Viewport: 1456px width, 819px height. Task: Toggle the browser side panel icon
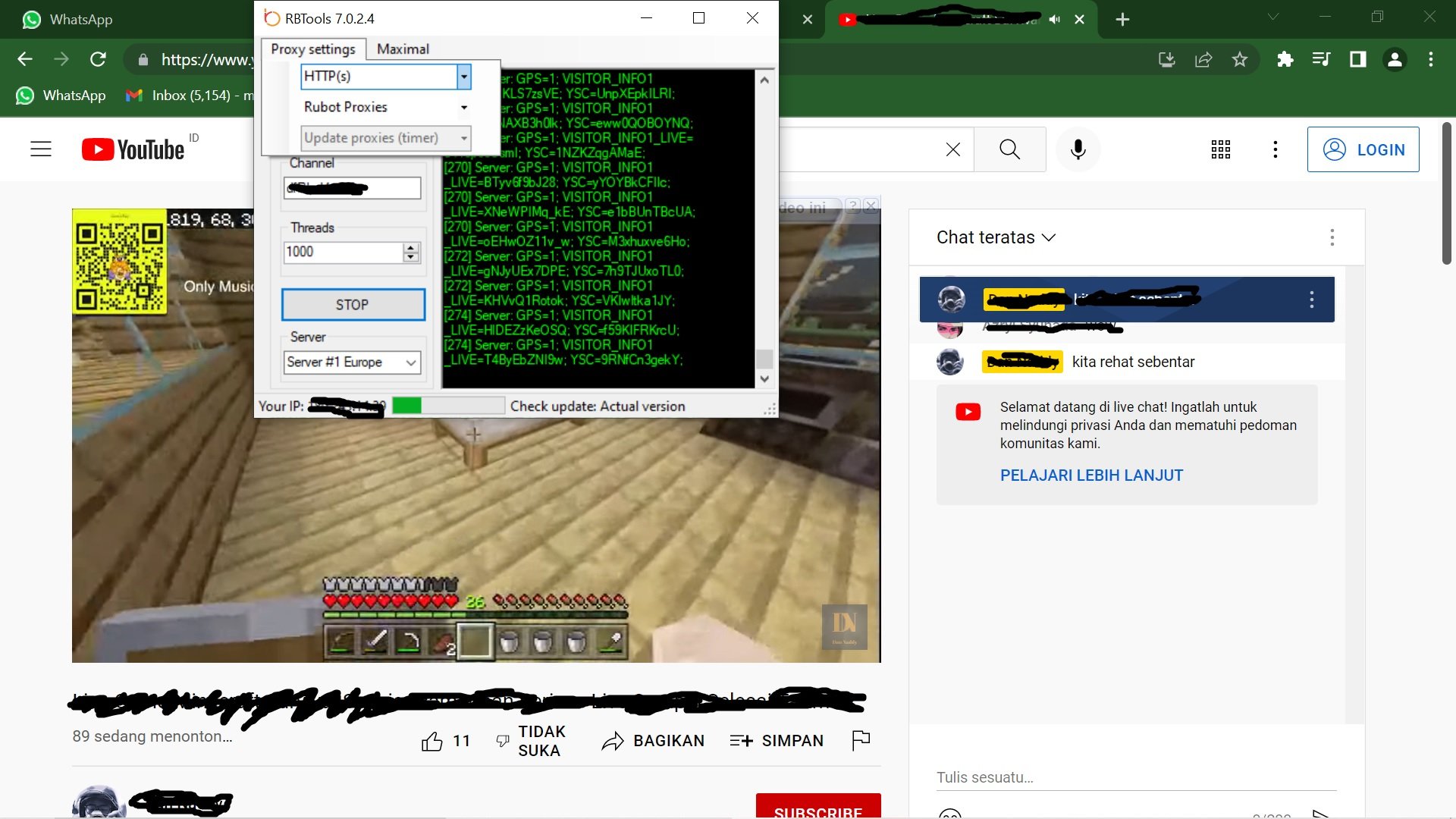pos(1357,59)
